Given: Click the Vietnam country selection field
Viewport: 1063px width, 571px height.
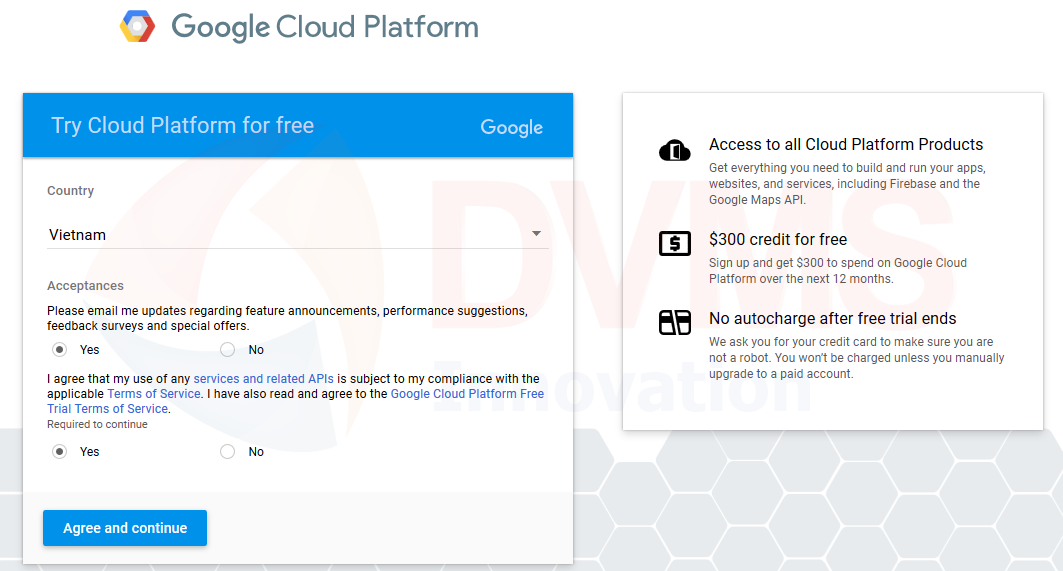Looking at the screenshot, I should pos(298,235).
